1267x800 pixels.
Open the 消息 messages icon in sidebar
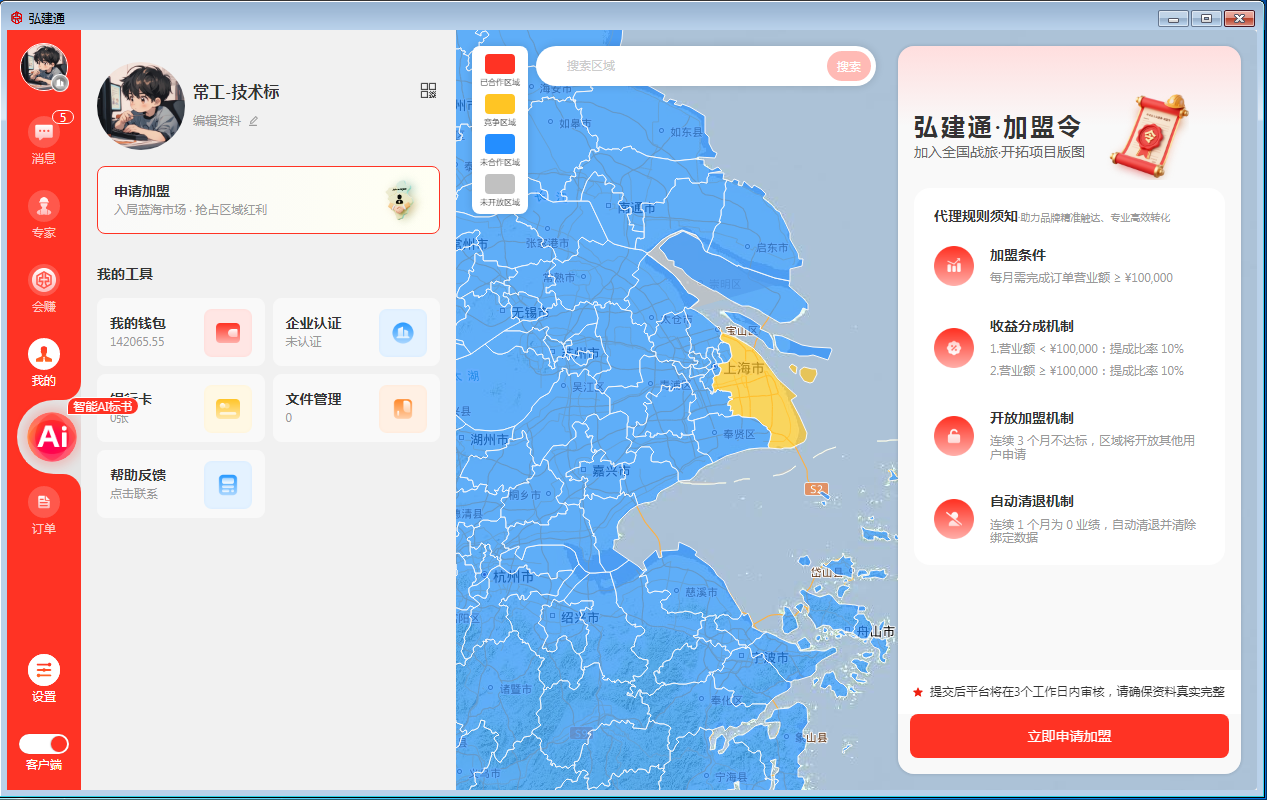[43, 133]
